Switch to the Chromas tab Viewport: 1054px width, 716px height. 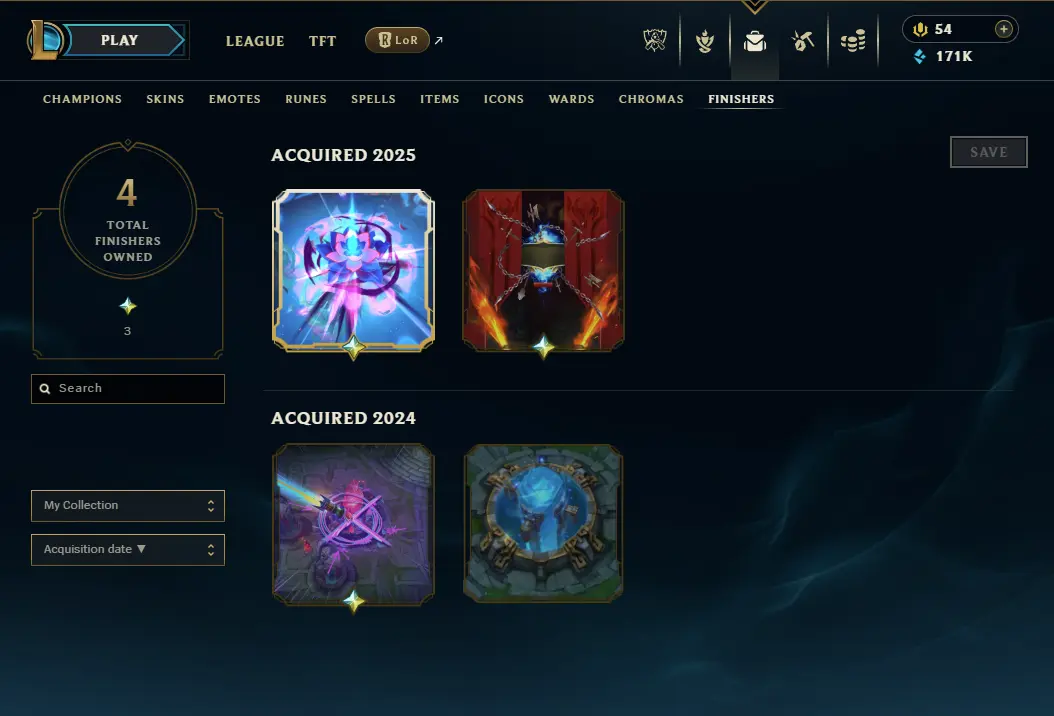[x=651, y=99]
